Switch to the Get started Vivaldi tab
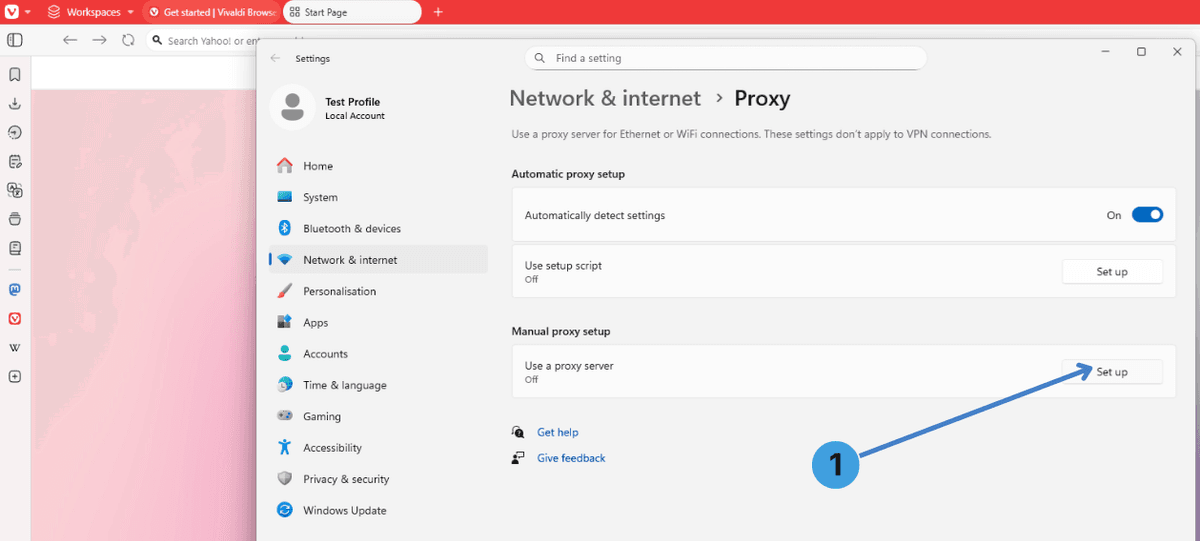 (x=210, y=12)
